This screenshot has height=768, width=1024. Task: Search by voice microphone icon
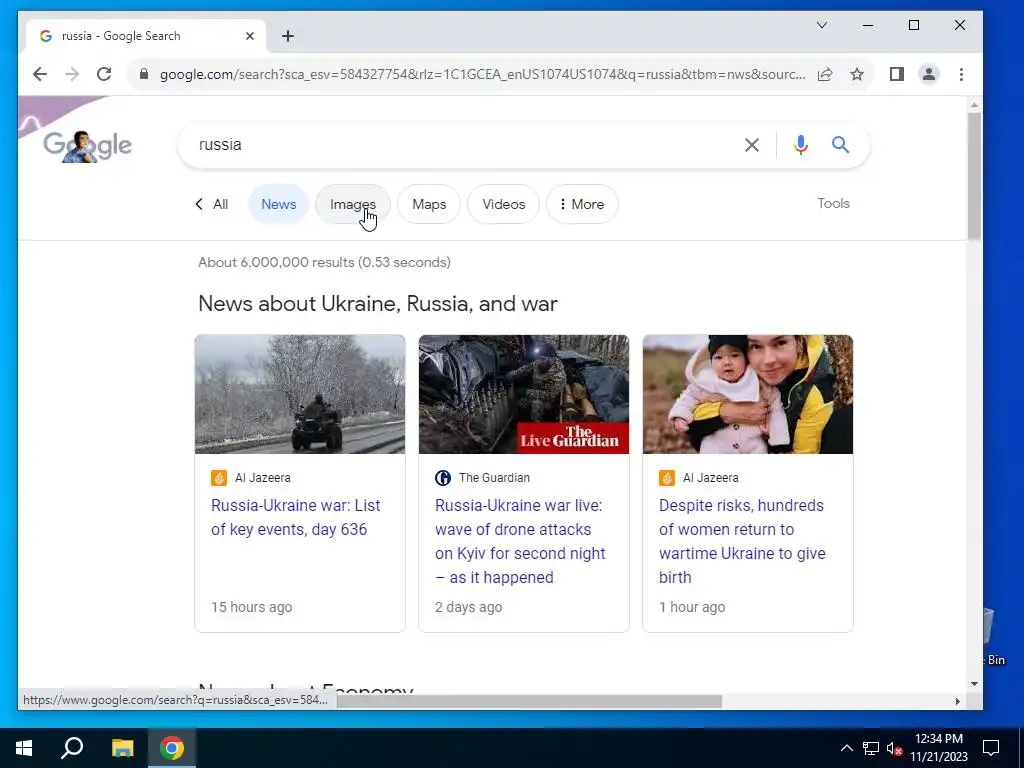[x=801, y=145]
